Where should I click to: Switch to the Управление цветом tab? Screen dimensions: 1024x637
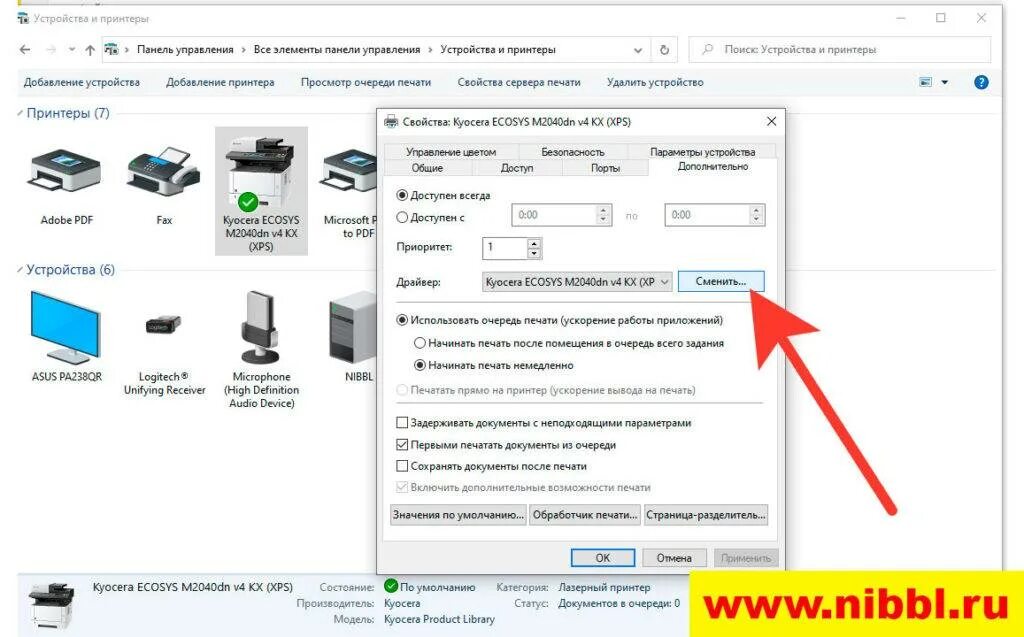[451, 152]
